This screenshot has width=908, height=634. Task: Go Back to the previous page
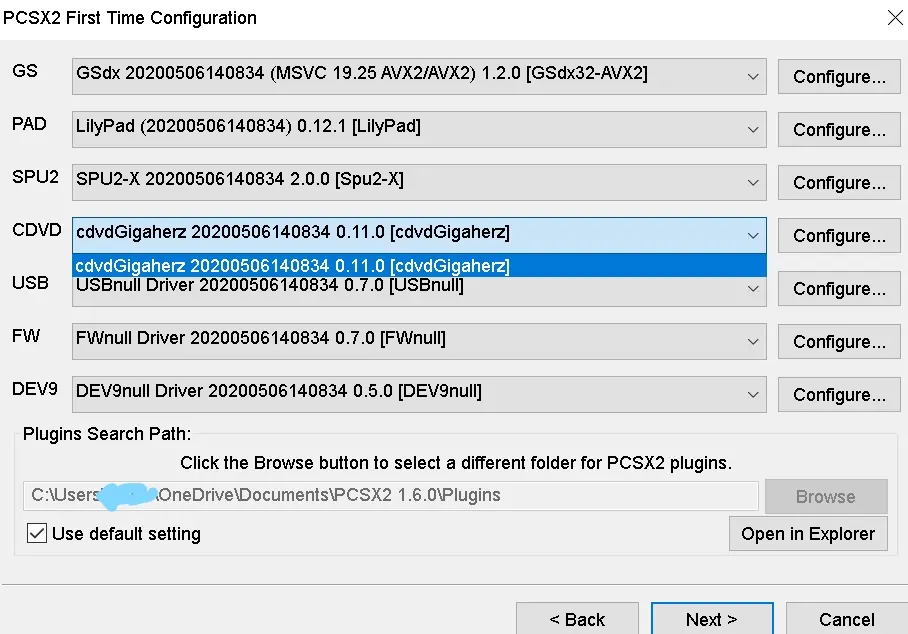tap(577, 619)
